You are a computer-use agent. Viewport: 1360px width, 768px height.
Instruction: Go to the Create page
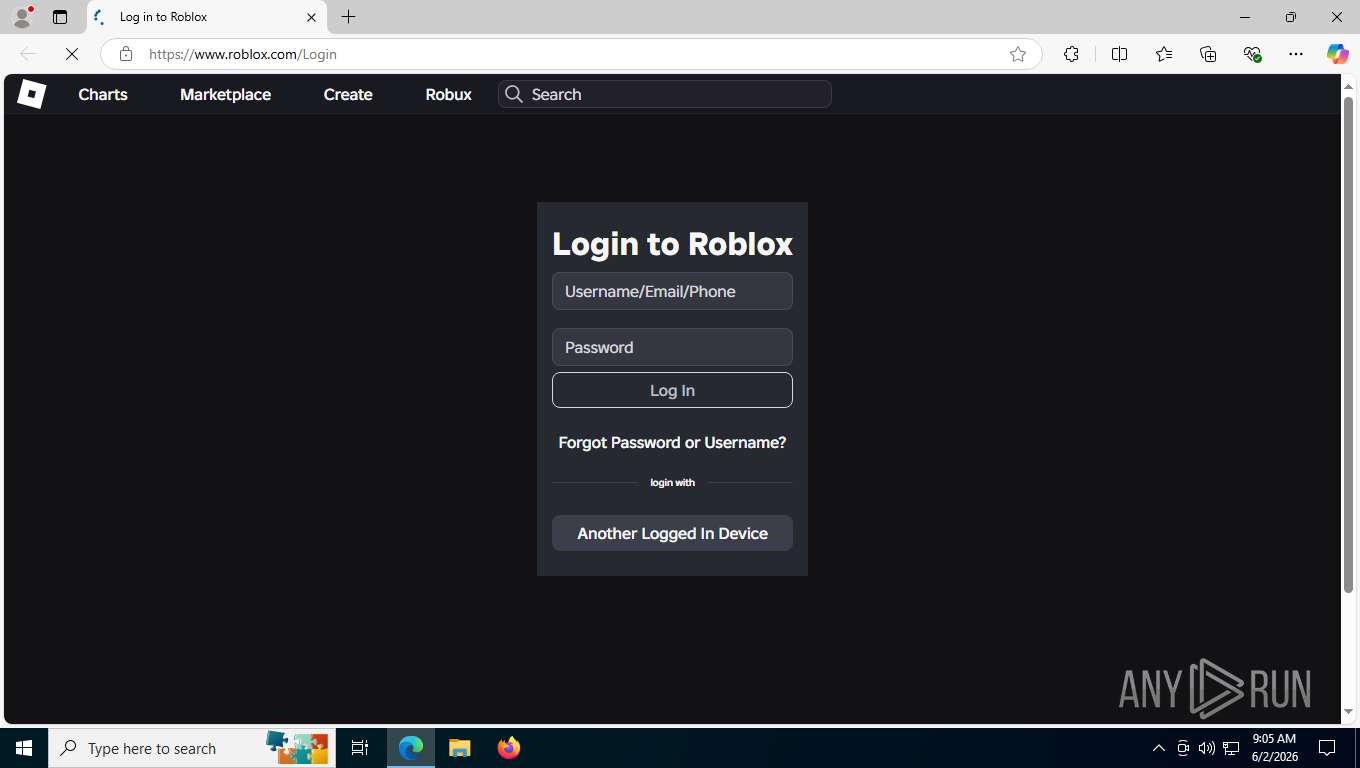coord(348,94)
